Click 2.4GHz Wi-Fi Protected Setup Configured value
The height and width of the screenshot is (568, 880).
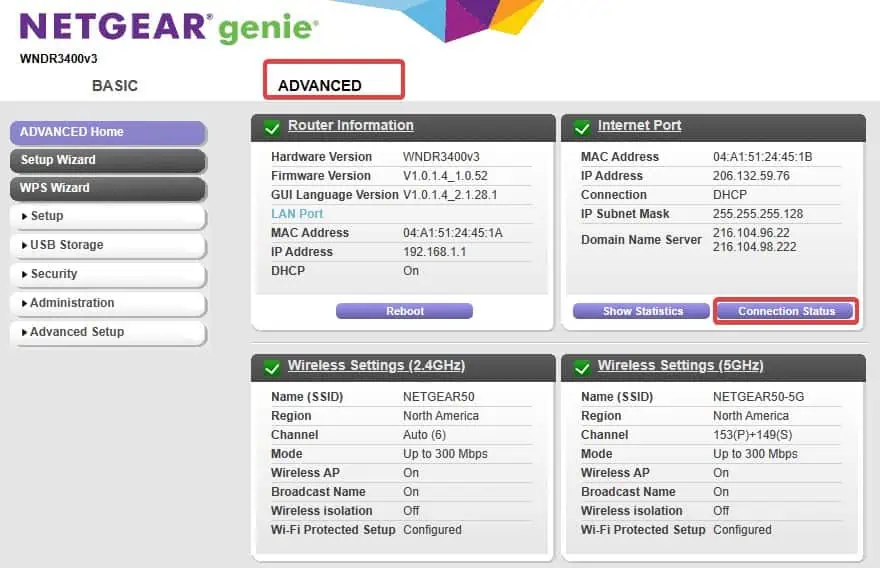432,530
